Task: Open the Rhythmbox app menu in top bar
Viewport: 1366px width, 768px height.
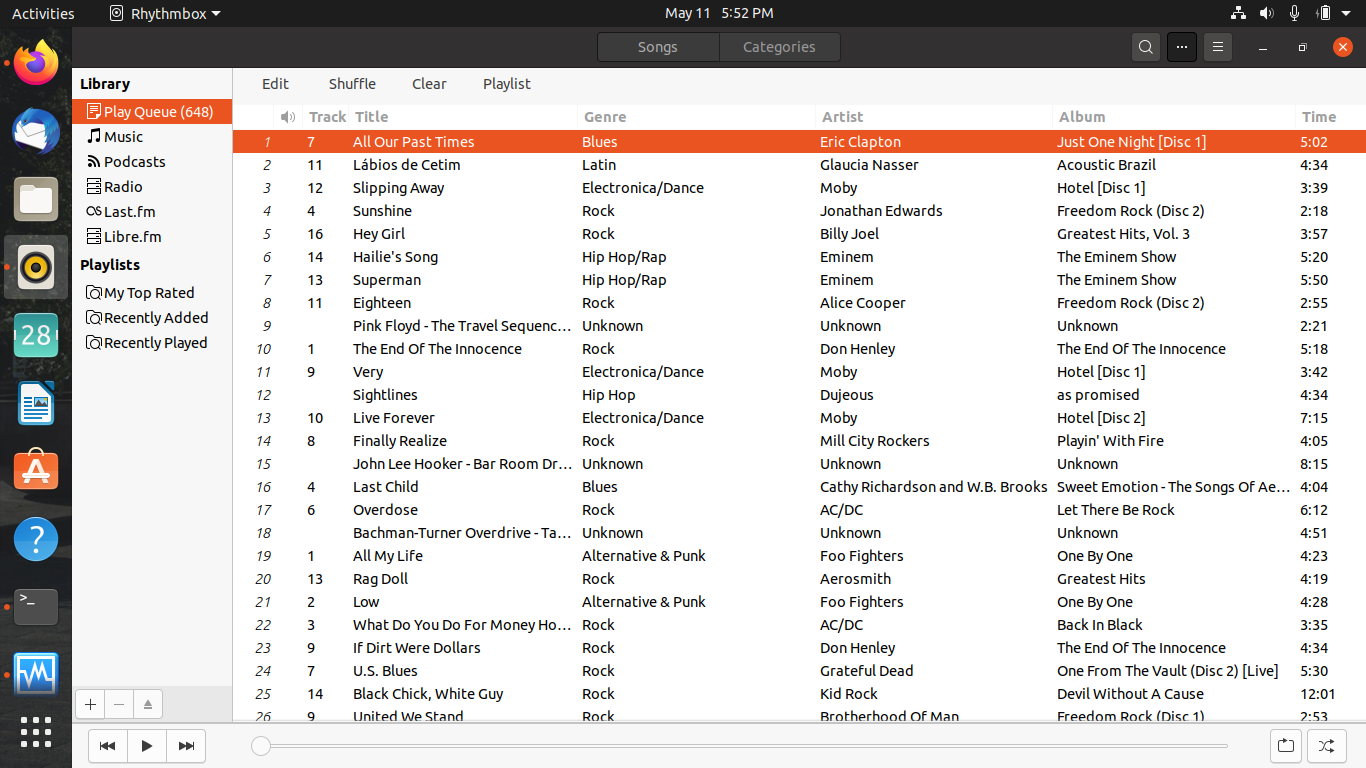Action: (165, 13)
